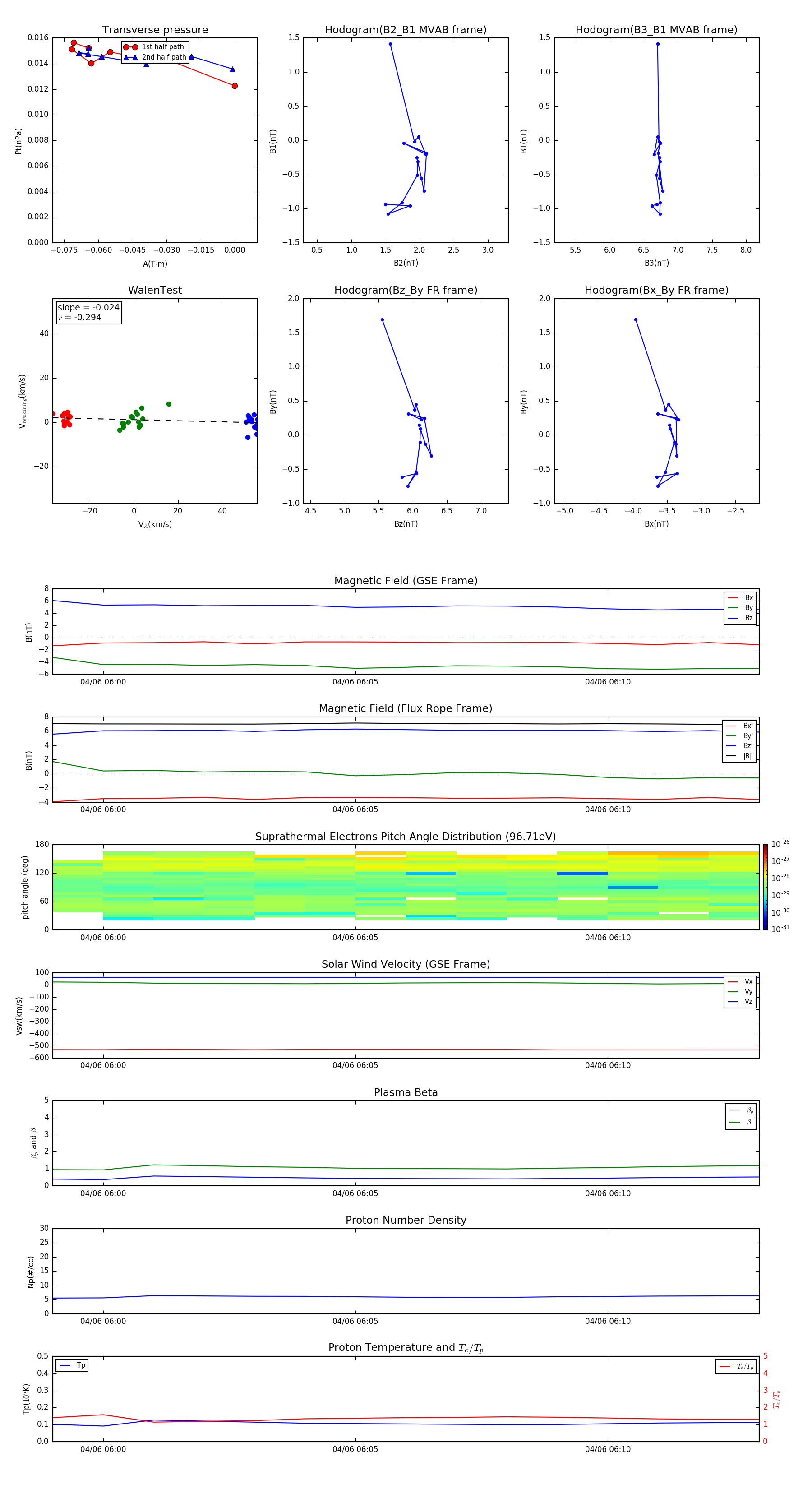Click the "B3(nT)" x-axis label
This screenshot has height=1489, width=812.
pos(656,263)
